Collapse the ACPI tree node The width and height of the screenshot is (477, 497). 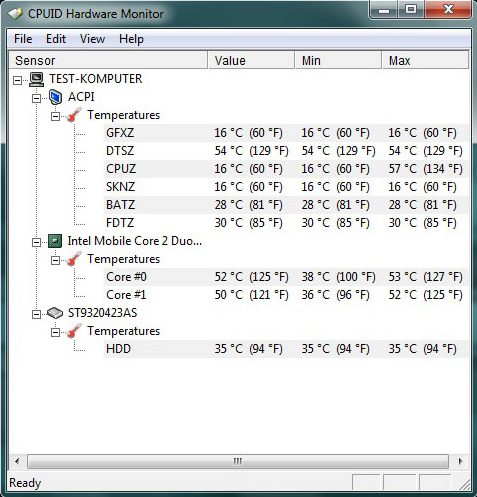(x=36, y=98)
